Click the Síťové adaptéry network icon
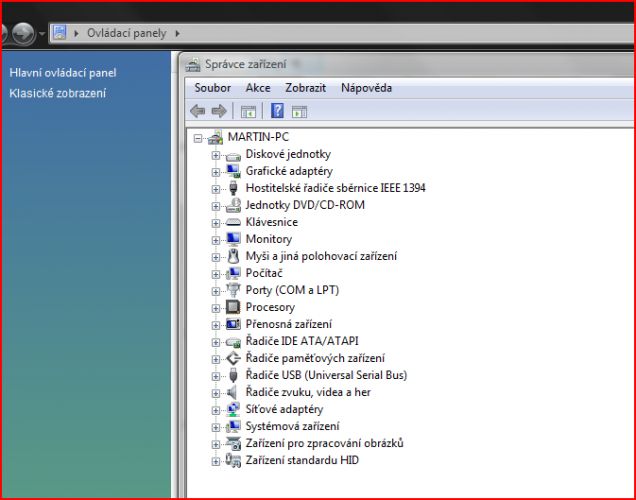Screen dimensions: 636x500 [x=233, y=410]
